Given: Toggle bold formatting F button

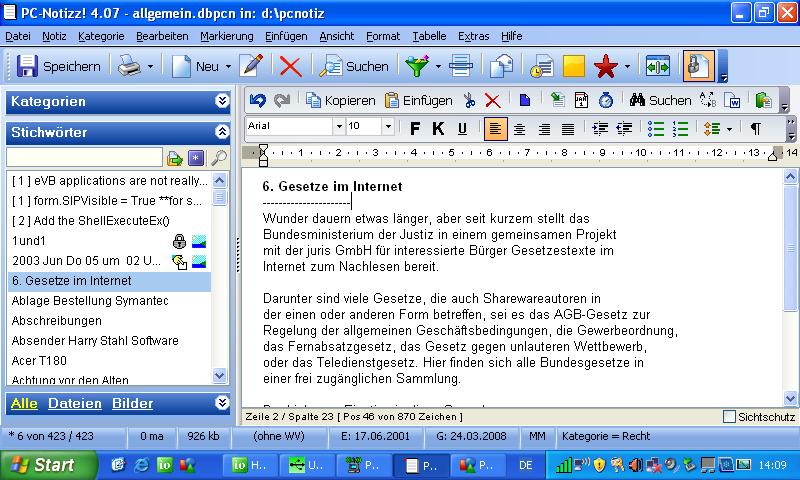Looking at the screenshot, I should 415,128.
